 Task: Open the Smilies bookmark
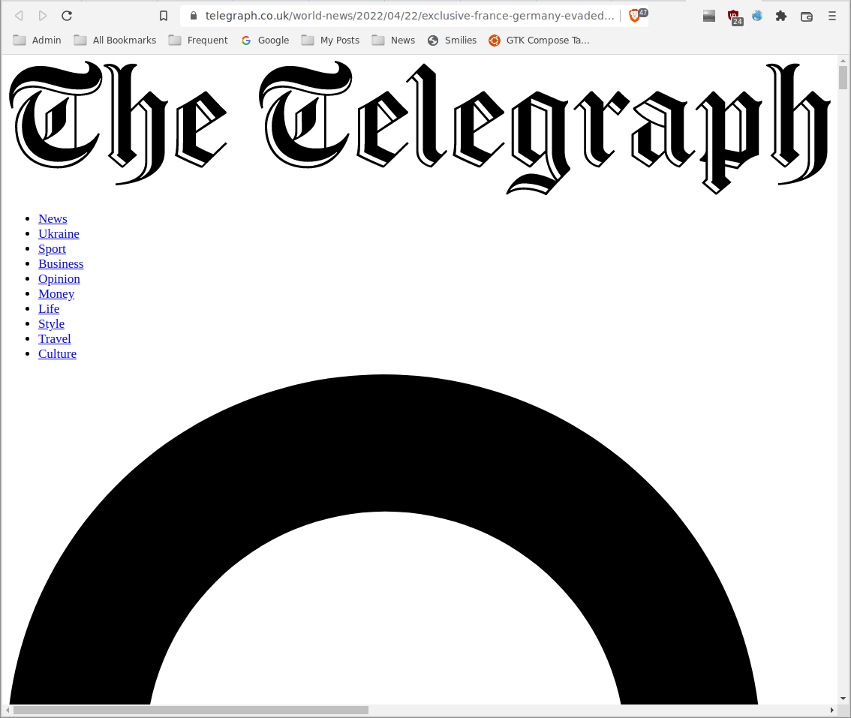pyautogui.click(x=452, y=40)
